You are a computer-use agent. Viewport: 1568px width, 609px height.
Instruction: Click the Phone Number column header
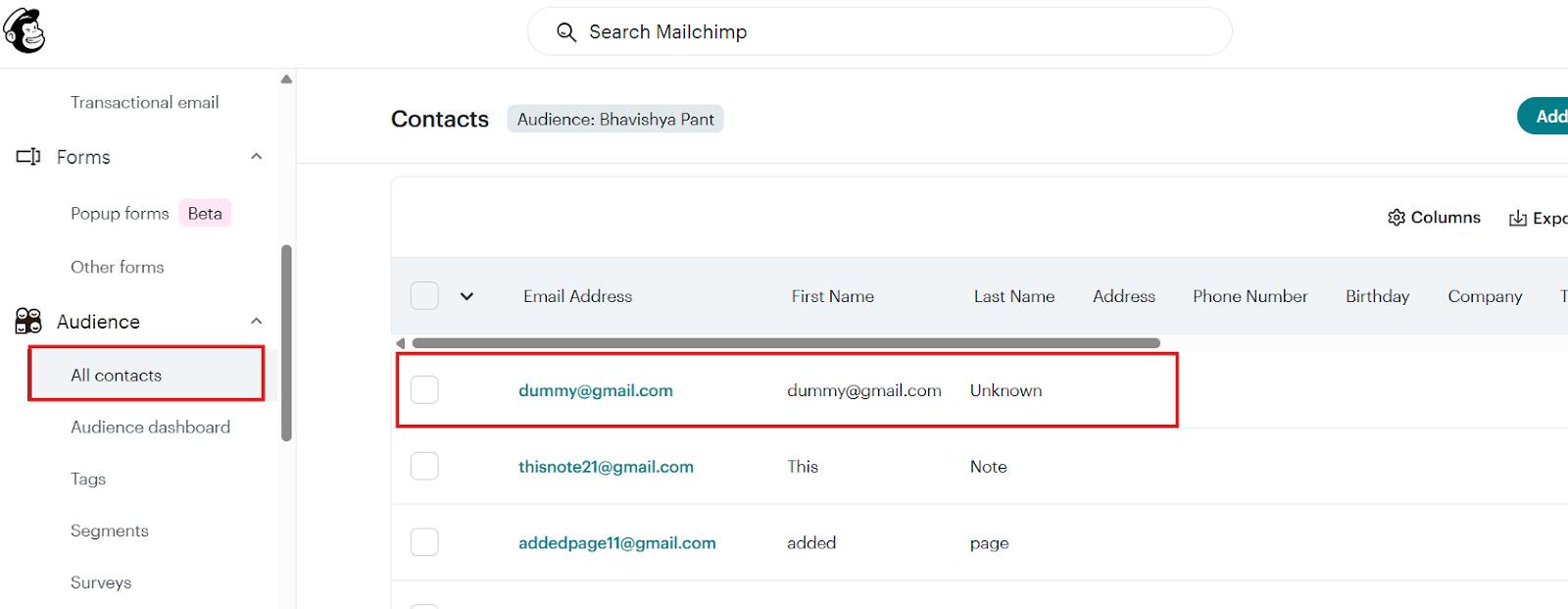(1249, 296)
